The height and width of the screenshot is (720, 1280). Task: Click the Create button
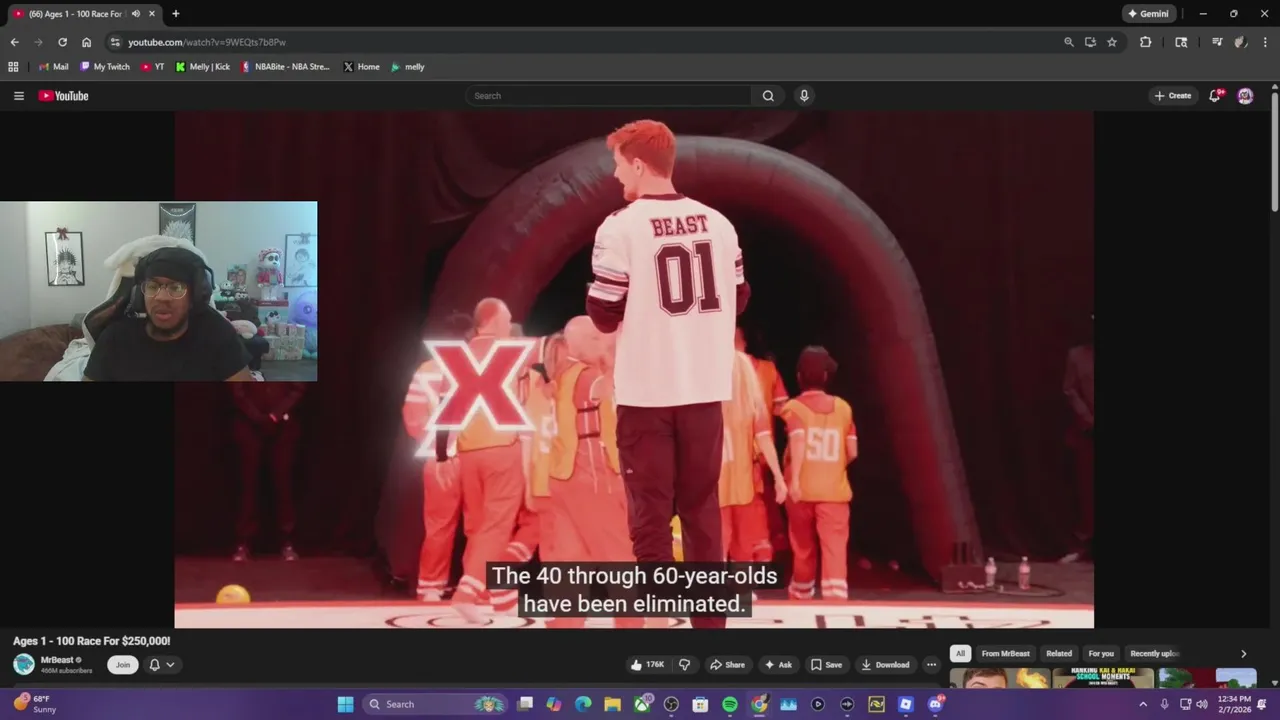[x=1173, y=96]
